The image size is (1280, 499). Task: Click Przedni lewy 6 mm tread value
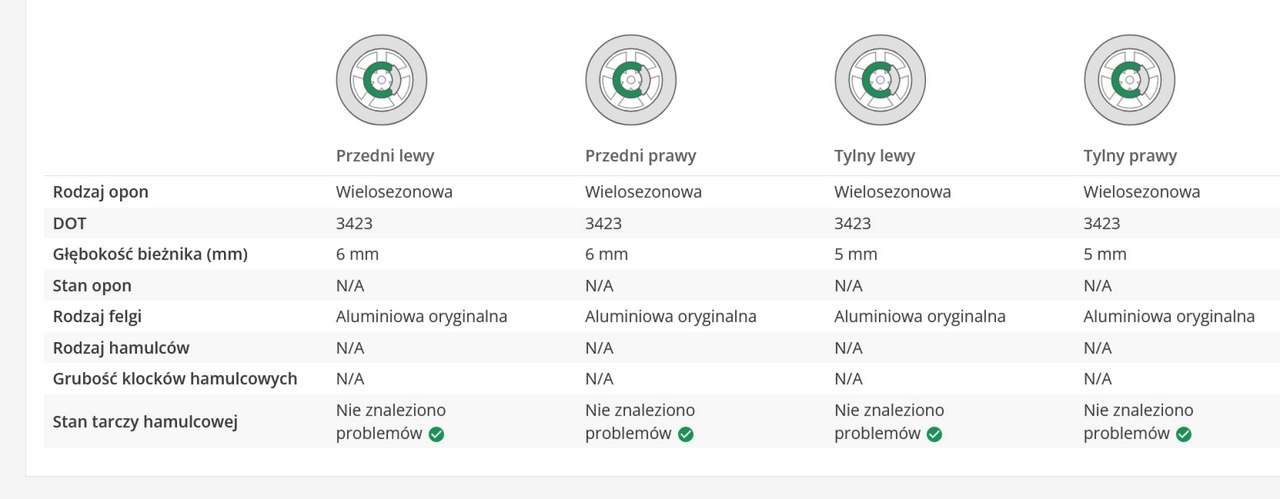[x=357, y=254]
